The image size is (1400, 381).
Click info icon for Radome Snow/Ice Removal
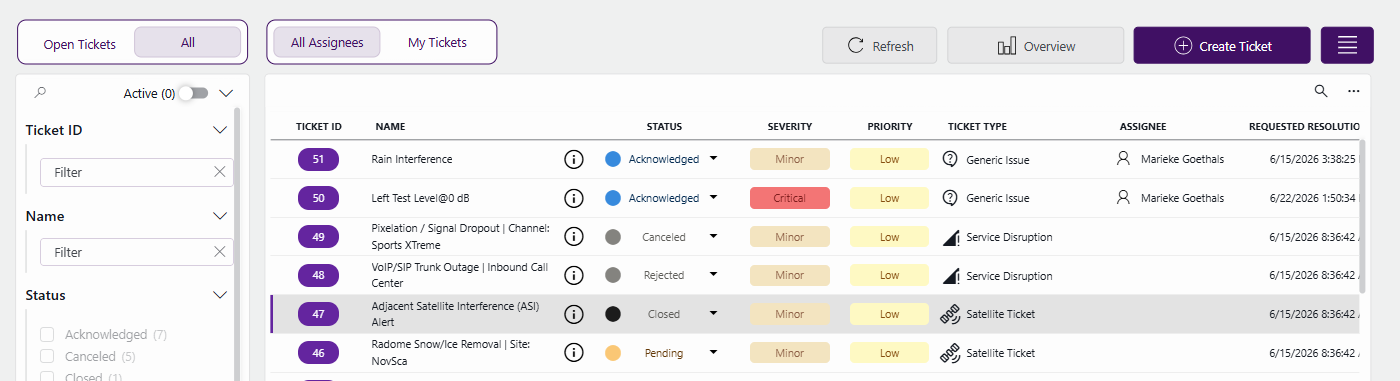(x=573, y=353)
